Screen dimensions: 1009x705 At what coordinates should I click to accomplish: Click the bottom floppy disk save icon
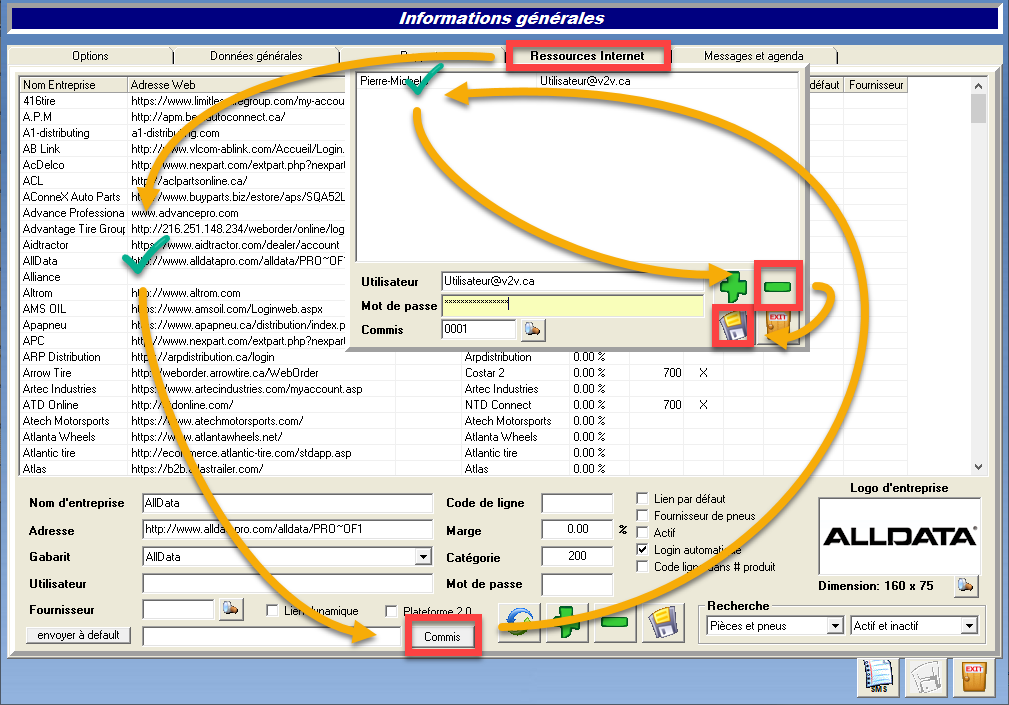tap(663, 623)
